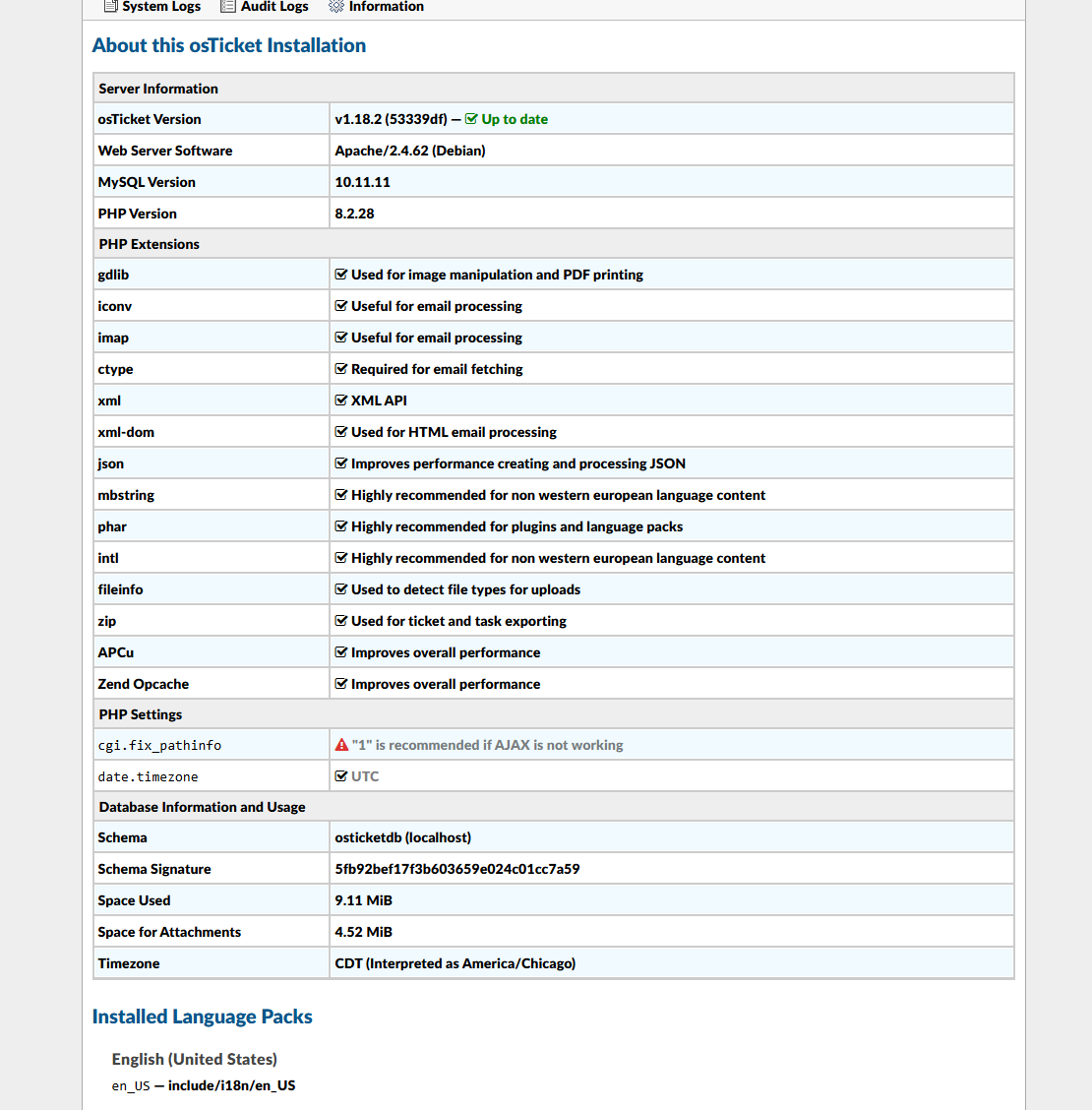Click the 'fileinfo' extension name

pyautogui.click(x=120, y=589)
